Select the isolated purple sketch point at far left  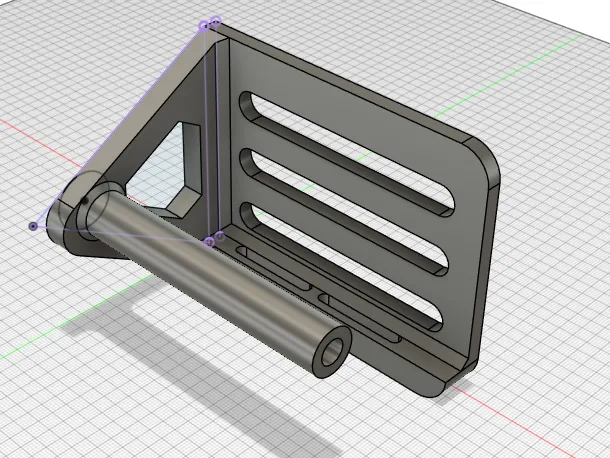(33, 226)
